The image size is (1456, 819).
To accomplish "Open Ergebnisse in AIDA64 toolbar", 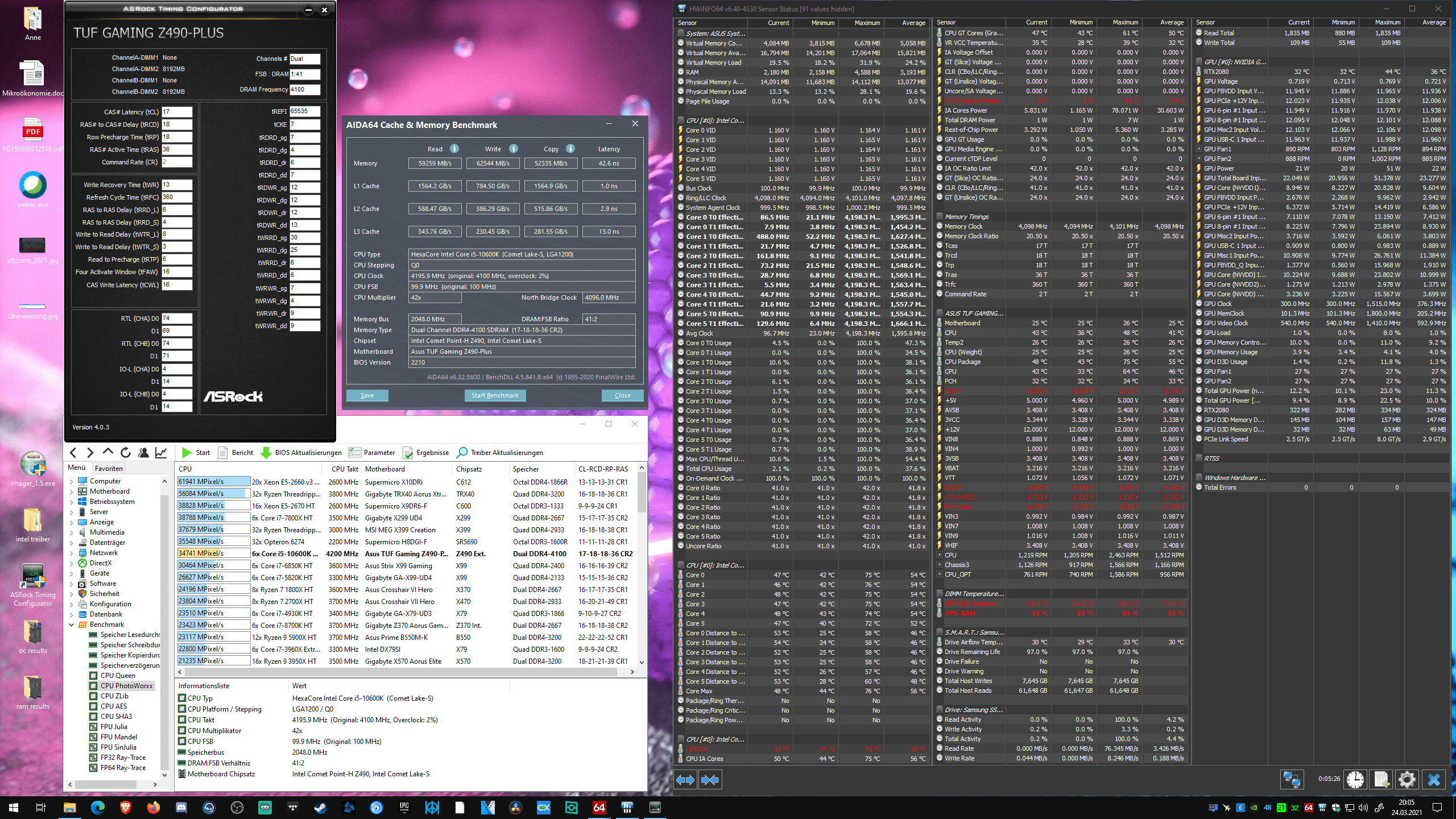I will pos(425,452).
